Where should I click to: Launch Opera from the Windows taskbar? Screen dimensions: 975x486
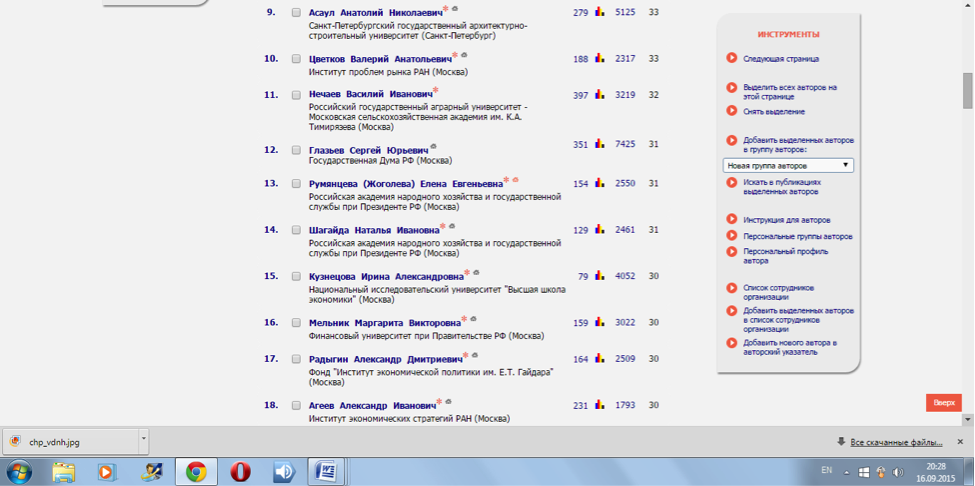[240, 471]
